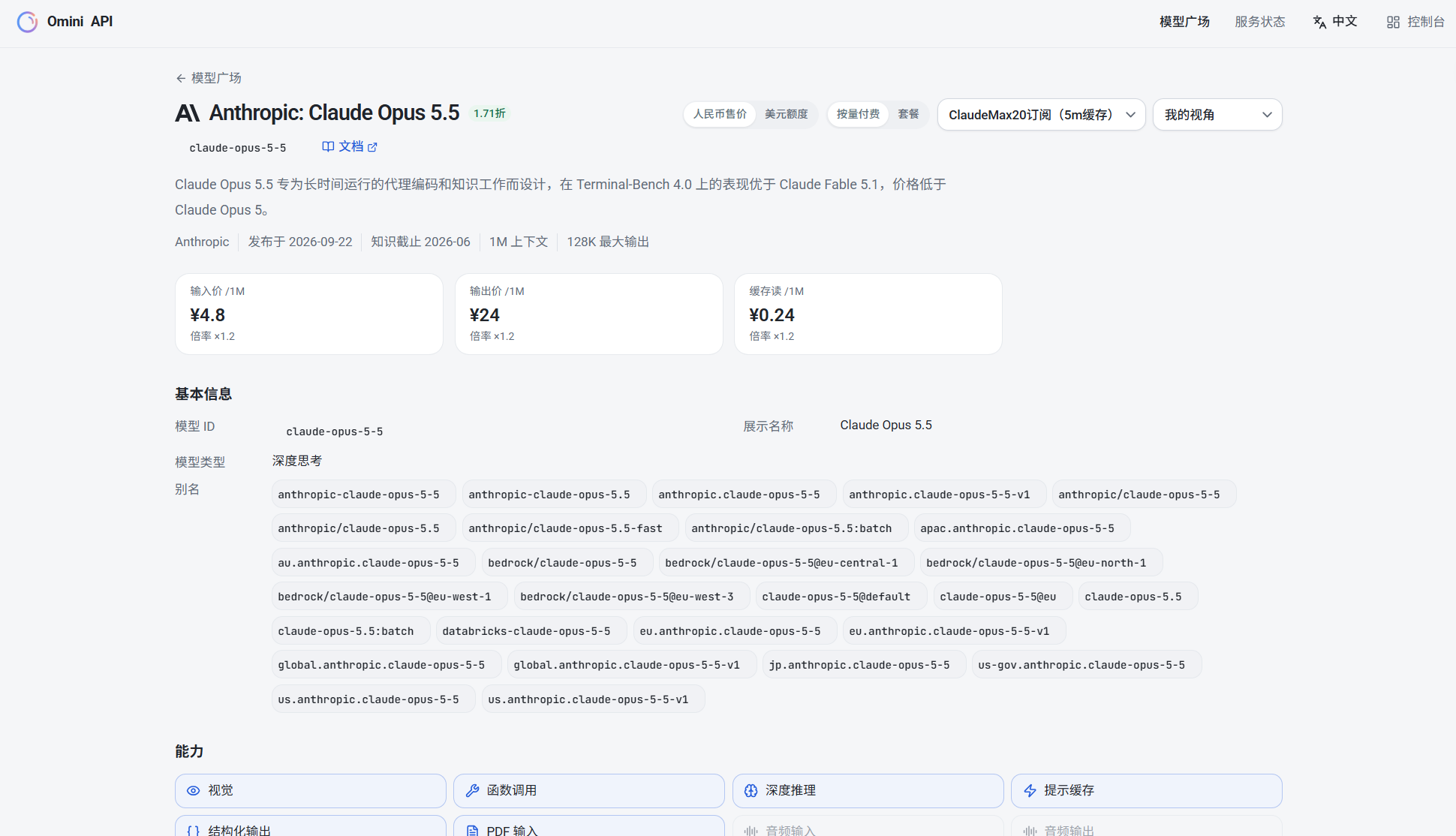Click the Anthropic logo beside the title
Image resolution: width=1456 pixels, height=836 pixels.
coord(188,113)
